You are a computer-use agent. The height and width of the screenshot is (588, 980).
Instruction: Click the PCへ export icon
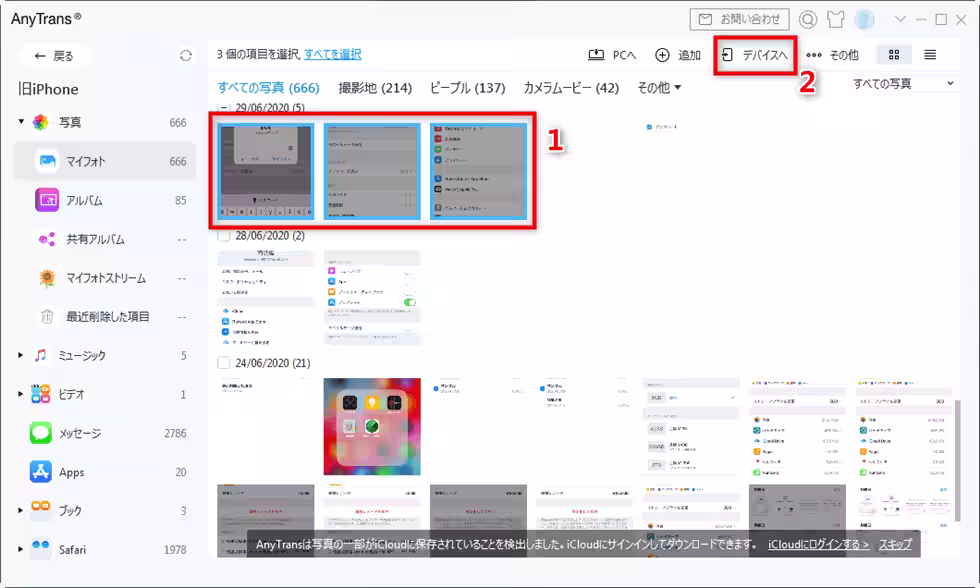[598, 56]
